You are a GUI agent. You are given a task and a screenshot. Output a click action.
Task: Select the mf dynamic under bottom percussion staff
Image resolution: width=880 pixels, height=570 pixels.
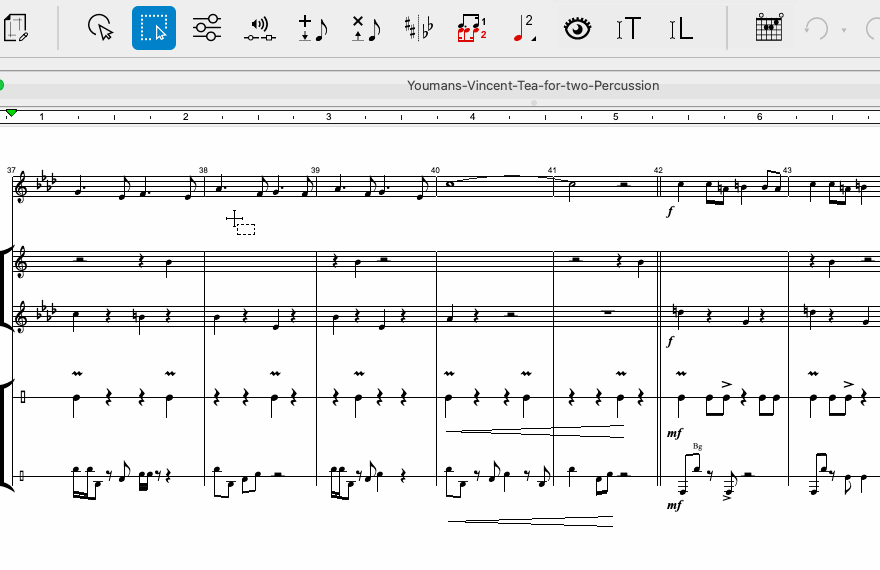pos(675,505)
